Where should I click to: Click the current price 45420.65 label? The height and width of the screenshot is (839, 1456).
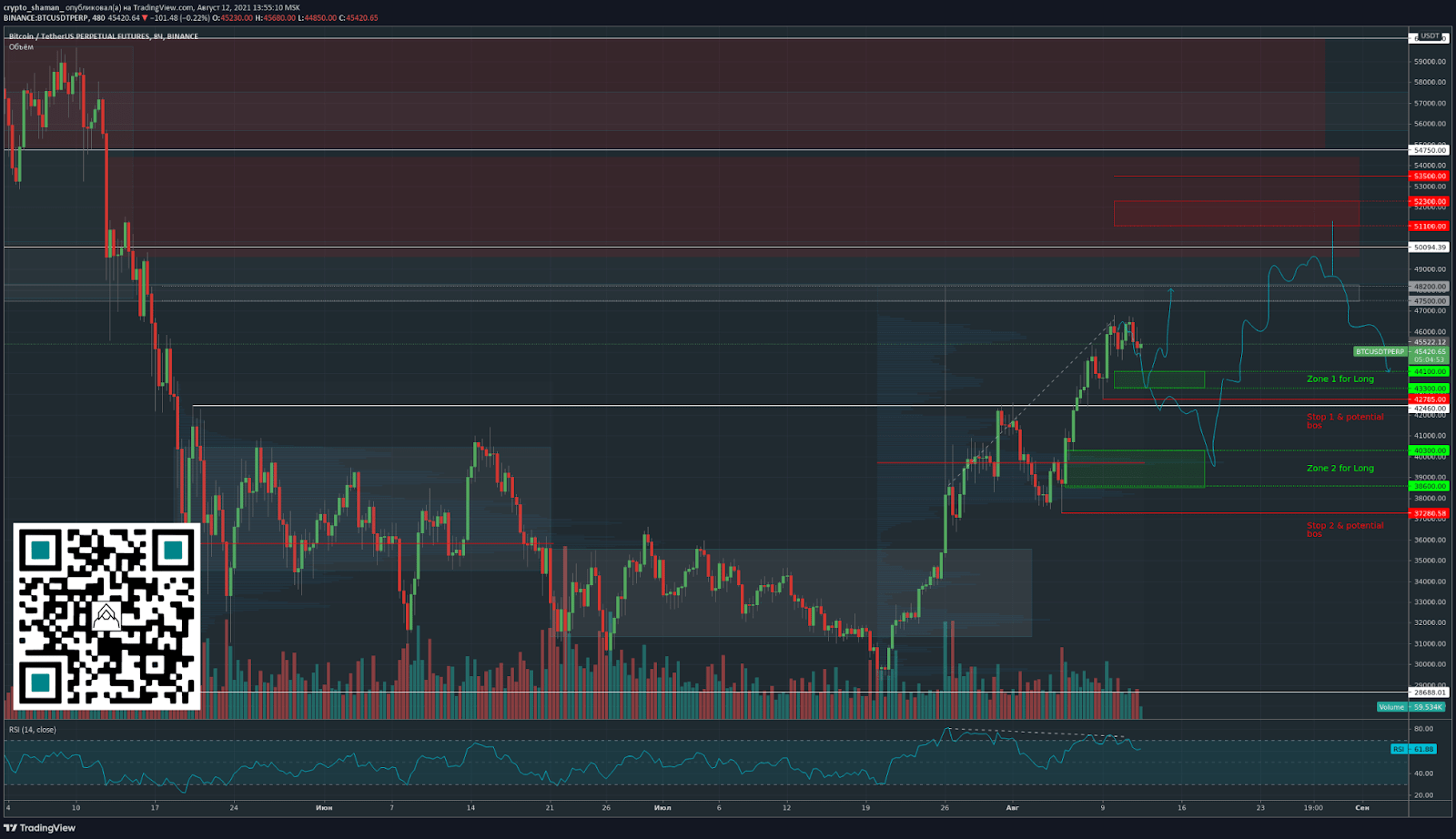click(x=1429, y=351)
